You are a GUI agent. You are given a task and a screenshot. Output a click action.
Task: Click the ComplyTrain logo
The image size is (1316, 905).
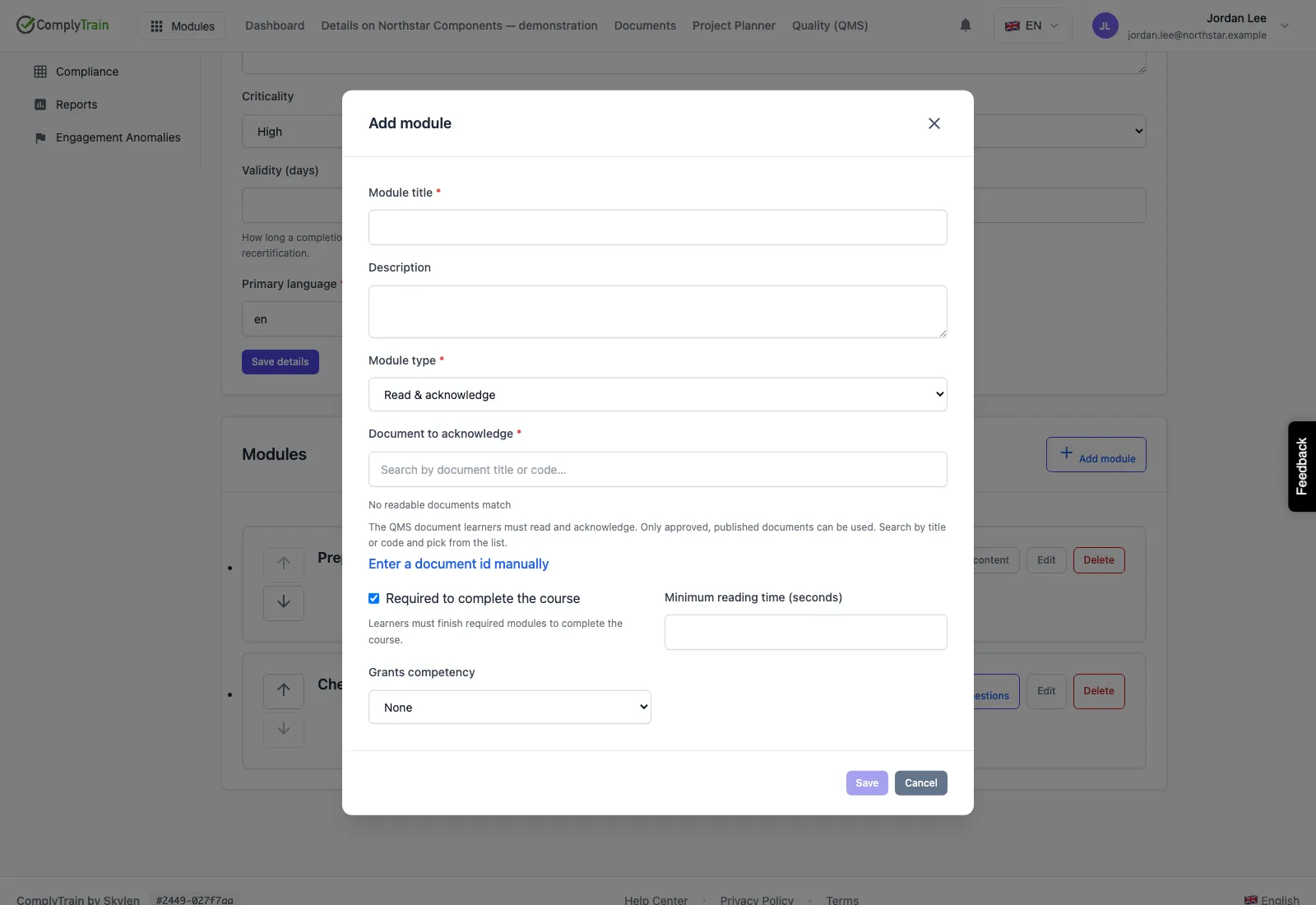pos(63,25)
